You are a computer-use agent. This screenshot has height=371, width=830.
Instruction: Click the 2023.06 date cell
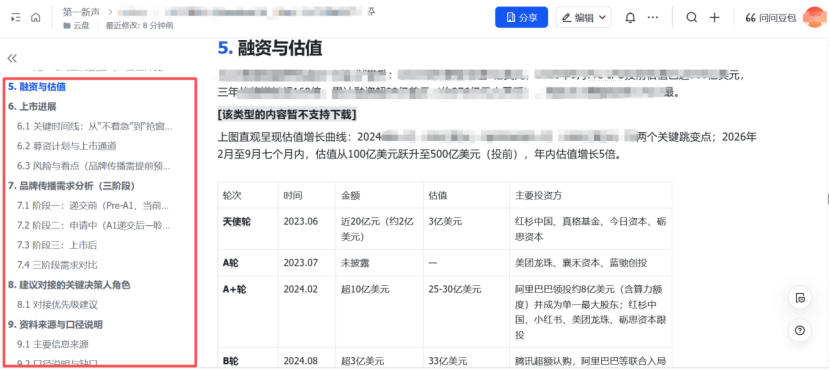tap(307, 229)
